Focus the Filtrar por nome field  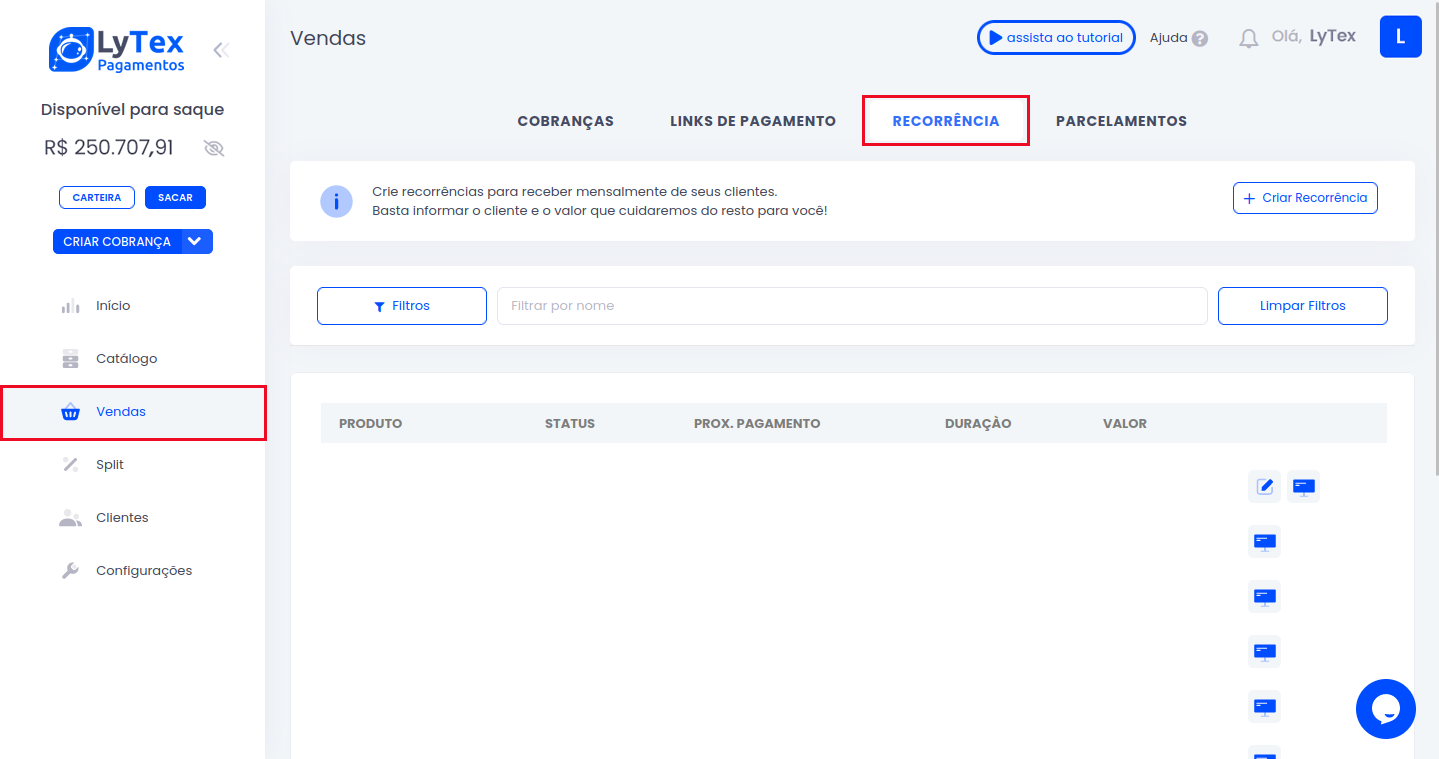(851, 306)
